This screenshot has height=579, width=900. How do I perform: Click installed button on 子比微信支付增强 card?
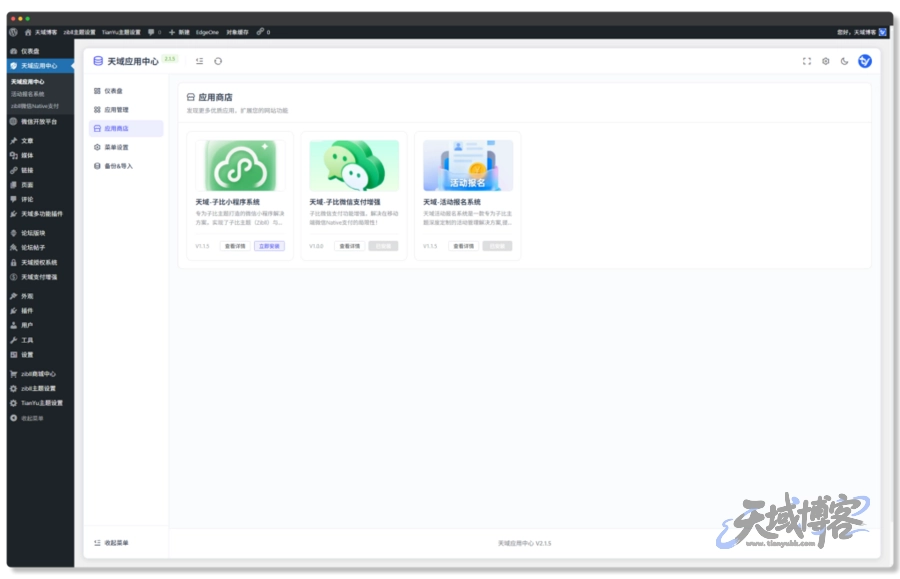[383, 246]
